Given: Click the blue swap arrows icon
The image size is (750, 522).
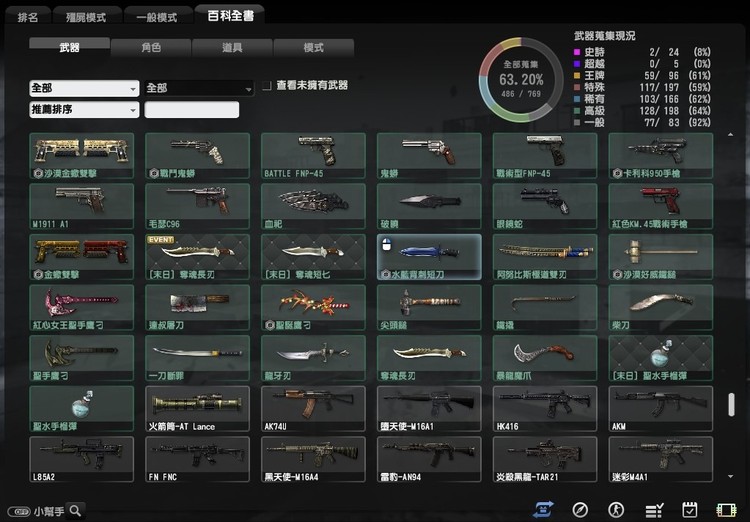Looking at the screenshot, I should click(543, 510).
